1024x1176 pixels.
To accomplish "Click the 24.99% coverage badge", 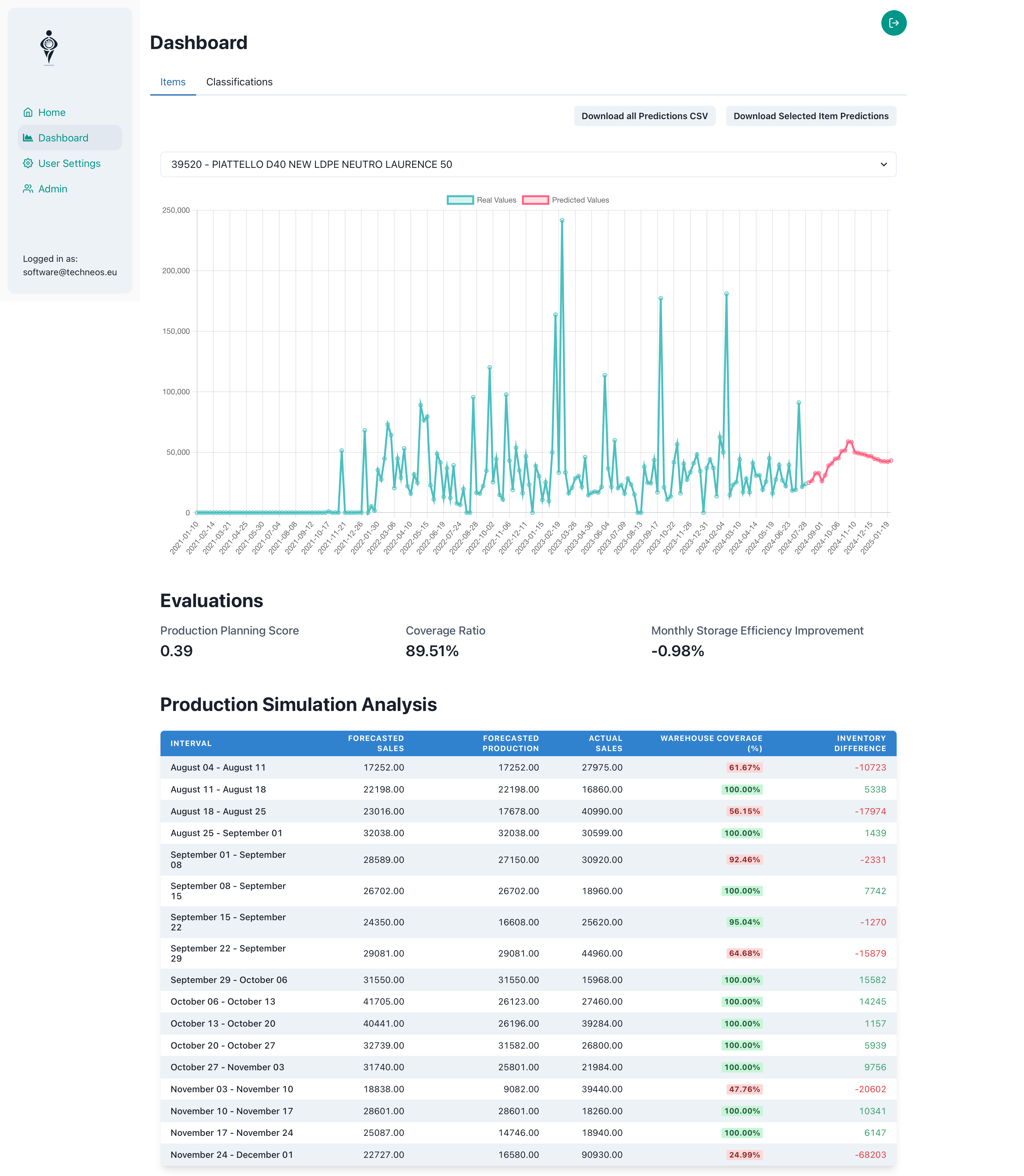I will pos(744,1154).
